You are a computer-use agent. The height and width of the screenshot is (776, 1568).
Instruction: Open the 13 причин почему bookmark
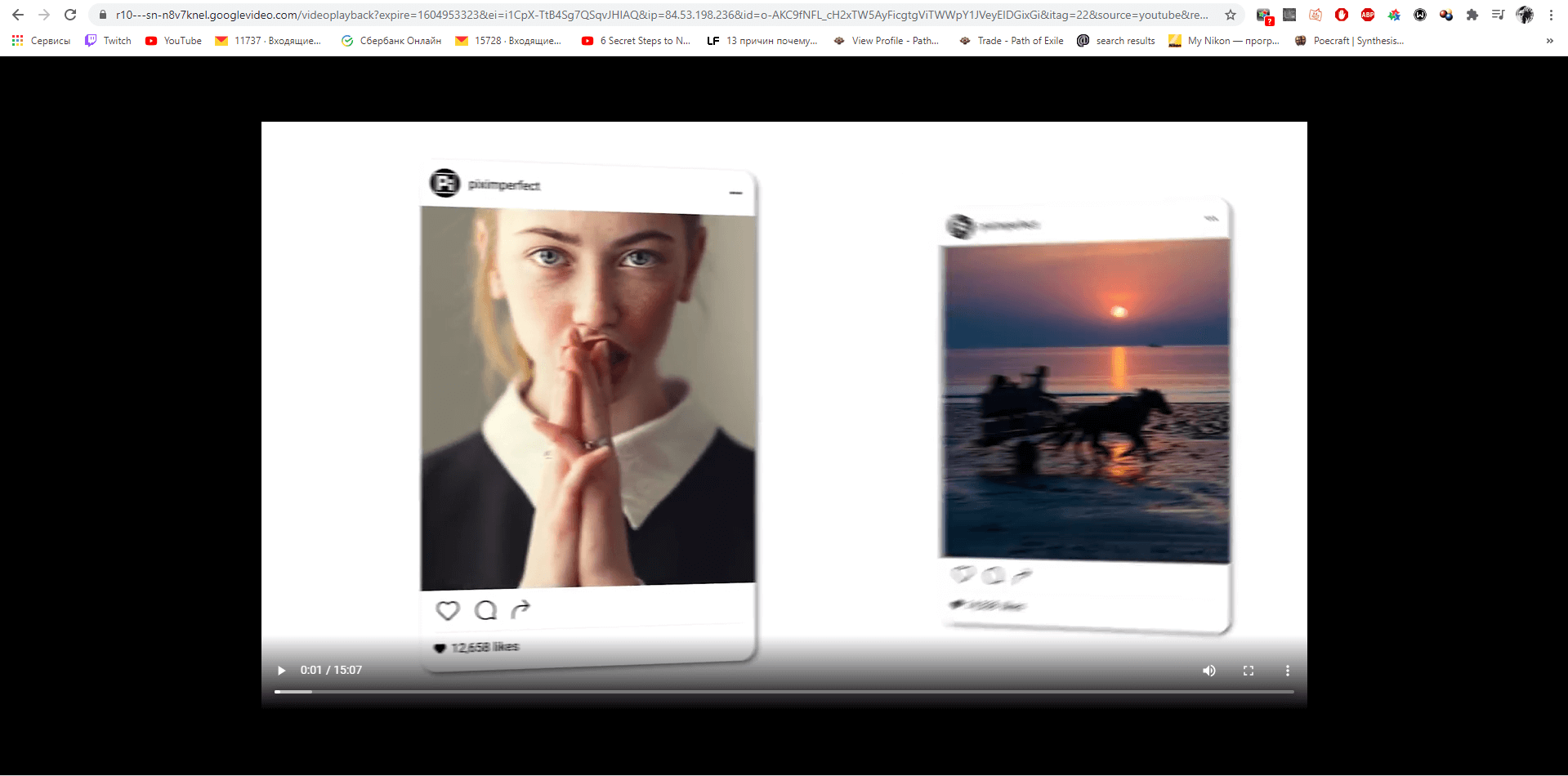point(762,41)
